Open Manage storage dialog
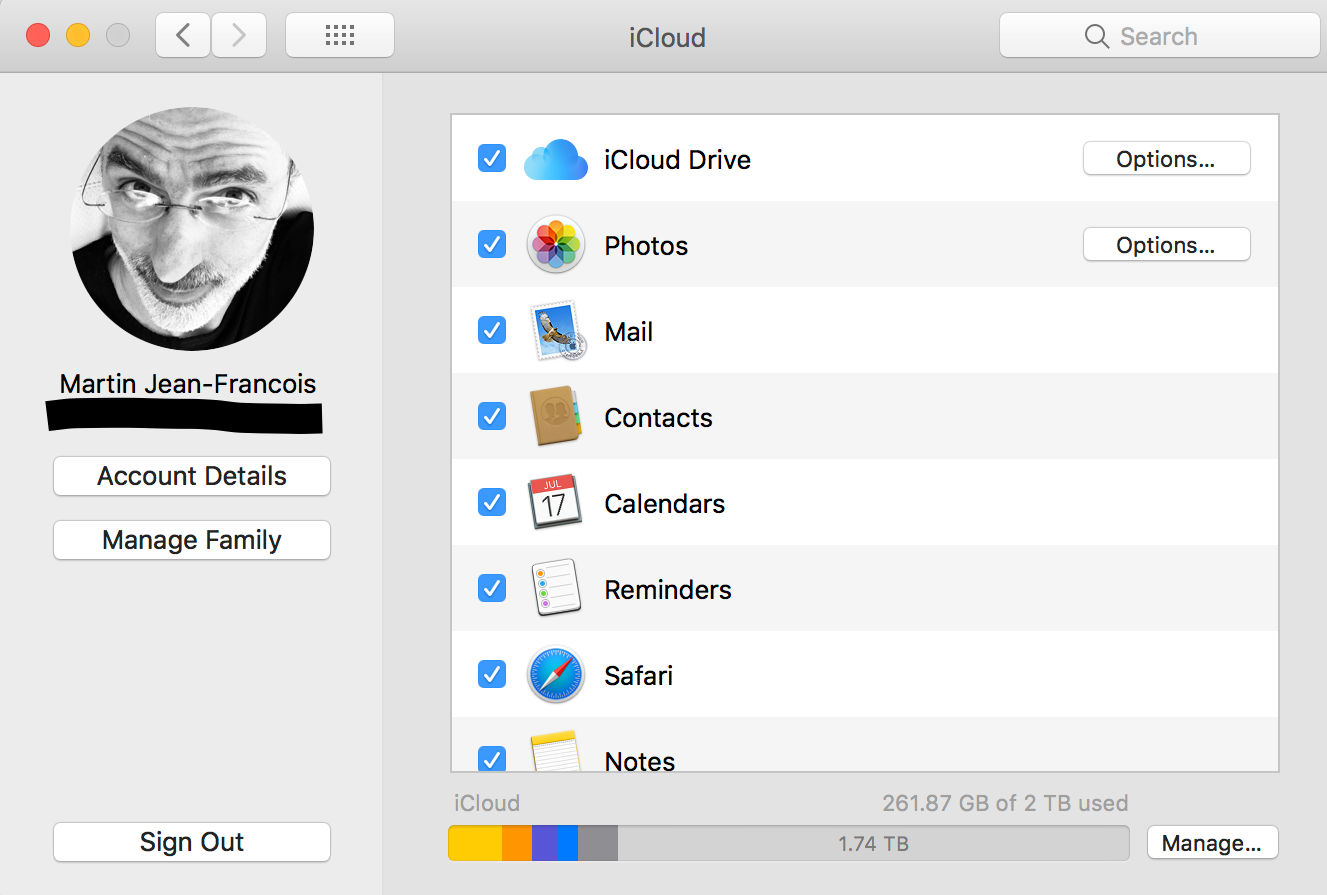 1212,843
